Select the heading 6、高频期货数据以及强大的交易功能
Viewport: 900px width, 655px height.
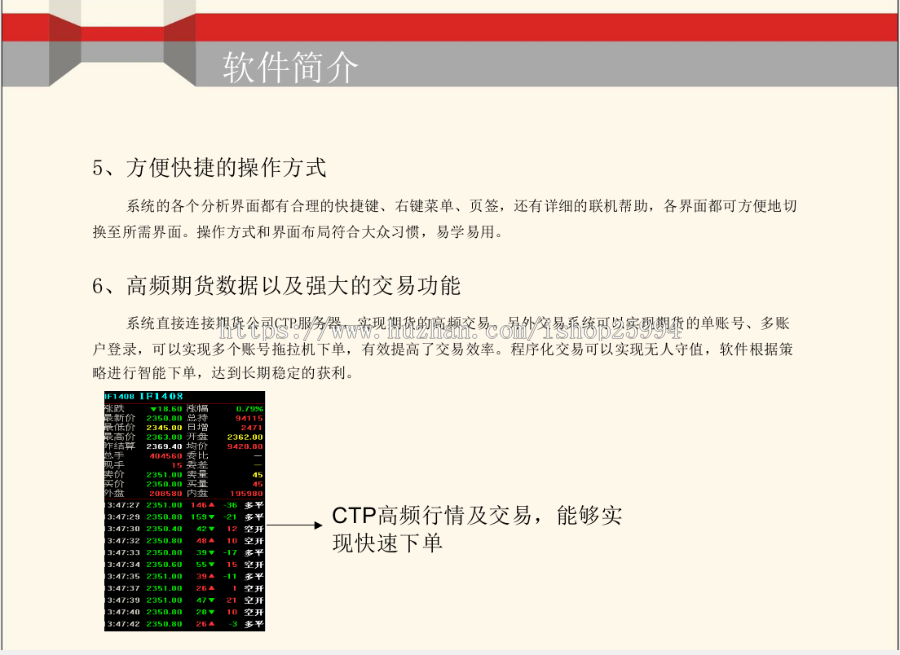(276, 285)
